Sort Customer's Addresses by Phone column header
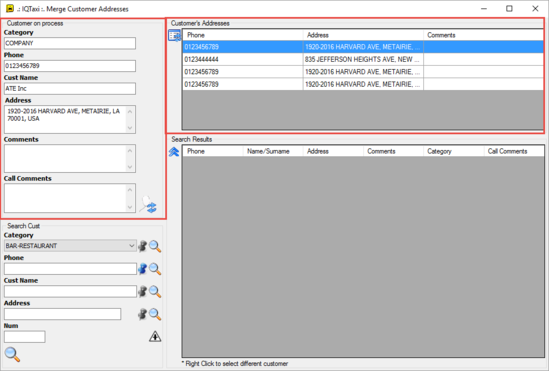Screen dimensions: 549x371 243,35
